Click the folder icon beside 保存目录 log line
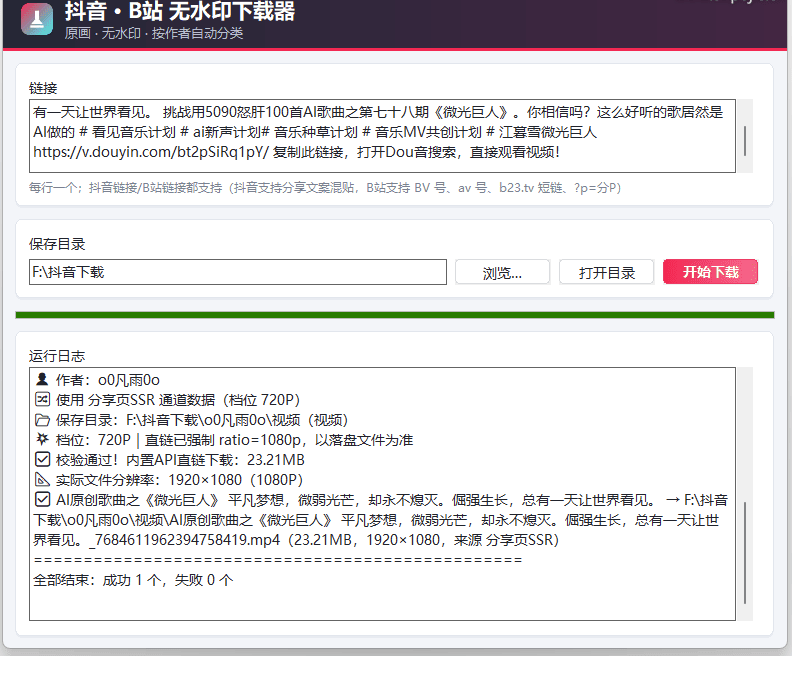The image size is (792, 682). pyautogui.click(x=42, y=420)
